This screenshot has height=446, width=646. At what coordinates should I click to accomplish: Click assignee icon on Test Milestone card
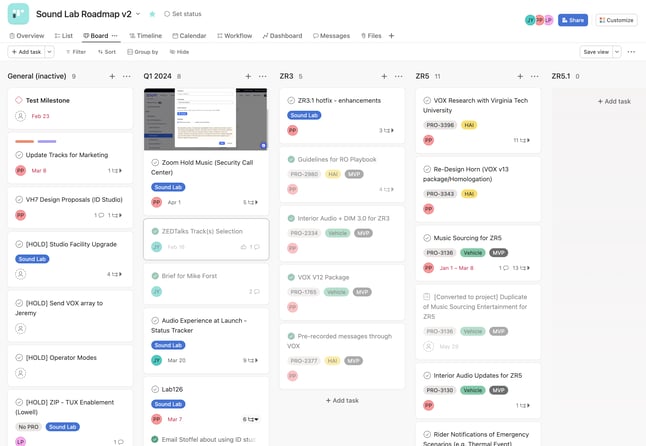[x=20, y=116]
